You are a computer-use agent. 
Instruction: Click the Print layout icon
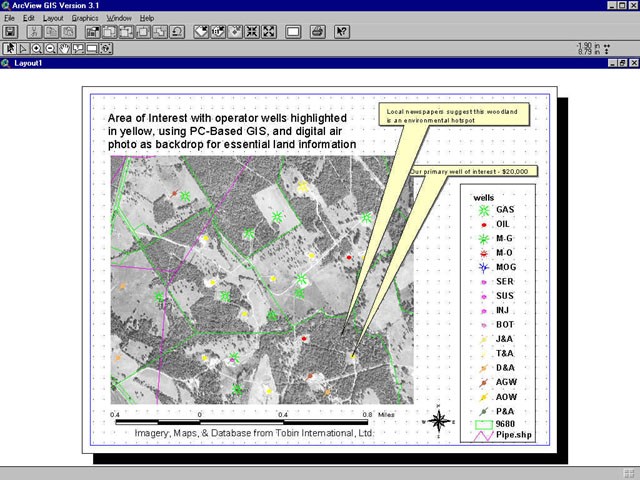(317, 32)
